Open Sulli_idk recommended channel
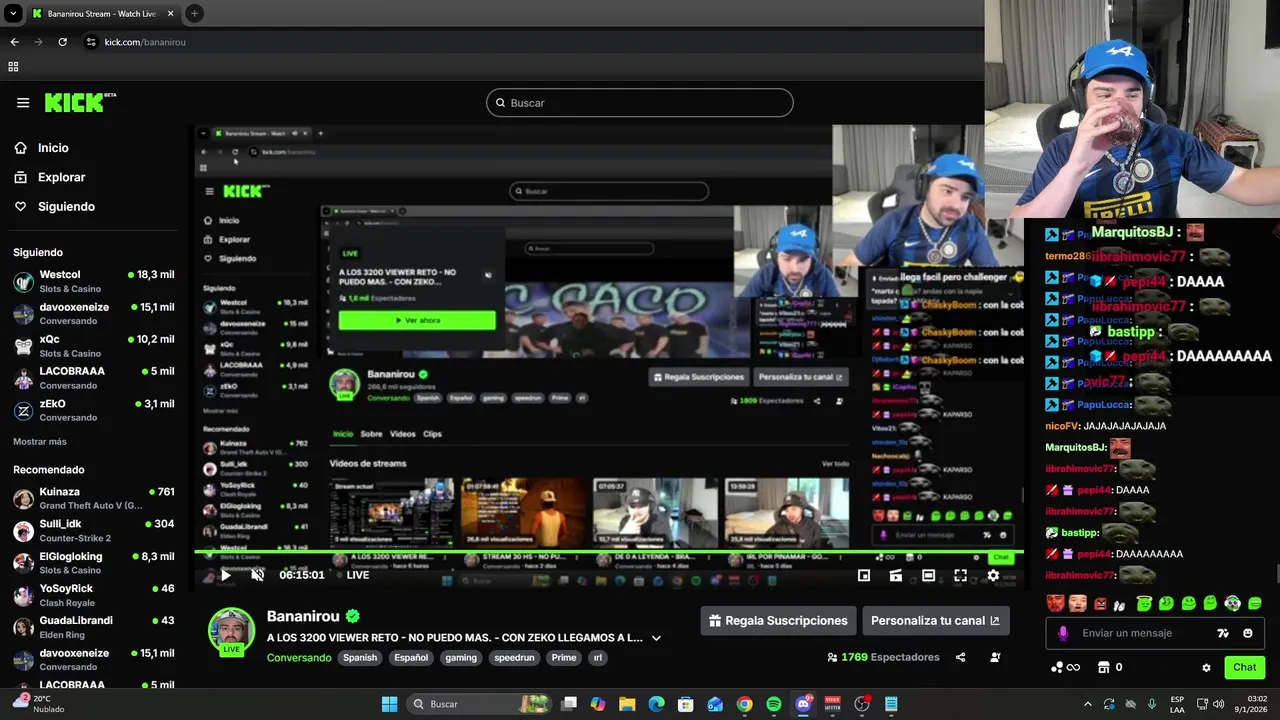The image size is (1280, 720). pyautogui.click(x=93, y=530)
